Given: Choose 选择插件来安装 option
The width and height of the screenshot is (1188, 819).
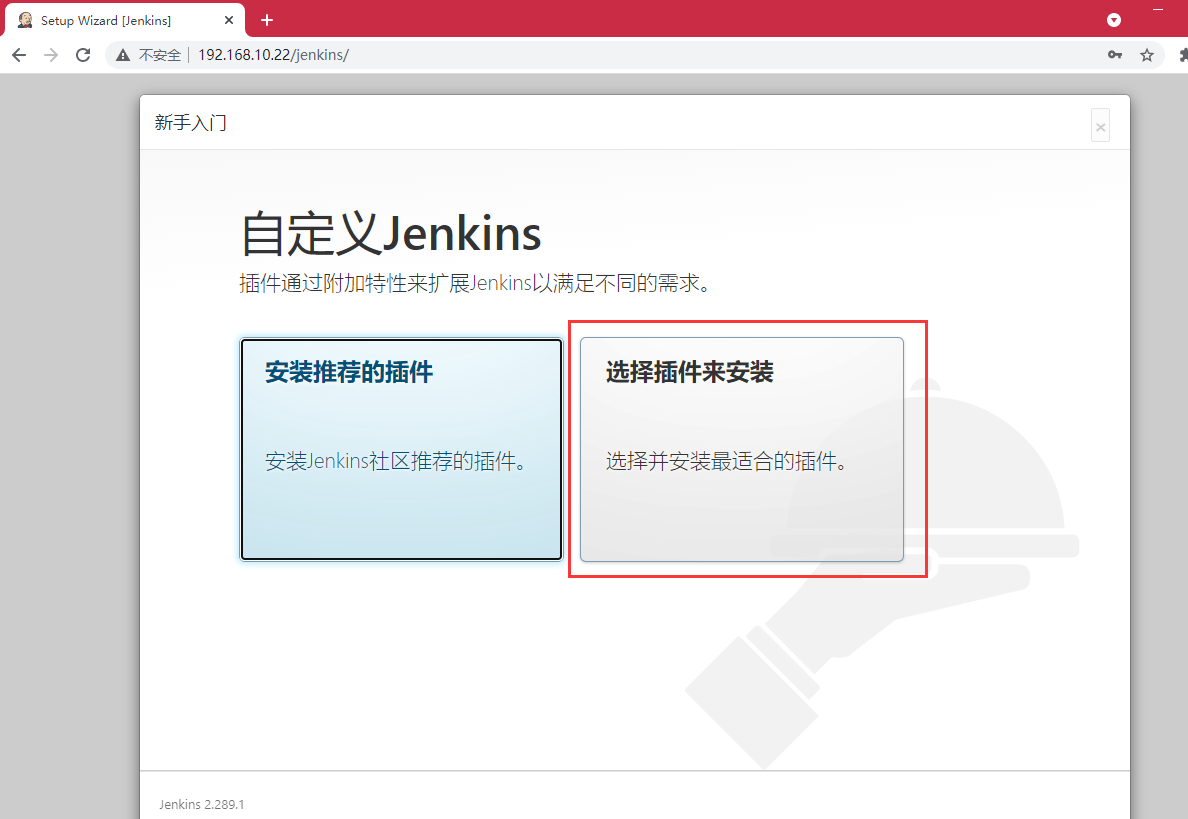Looking at the screenshot, I should pyautogui.click(x=742, y=449).
